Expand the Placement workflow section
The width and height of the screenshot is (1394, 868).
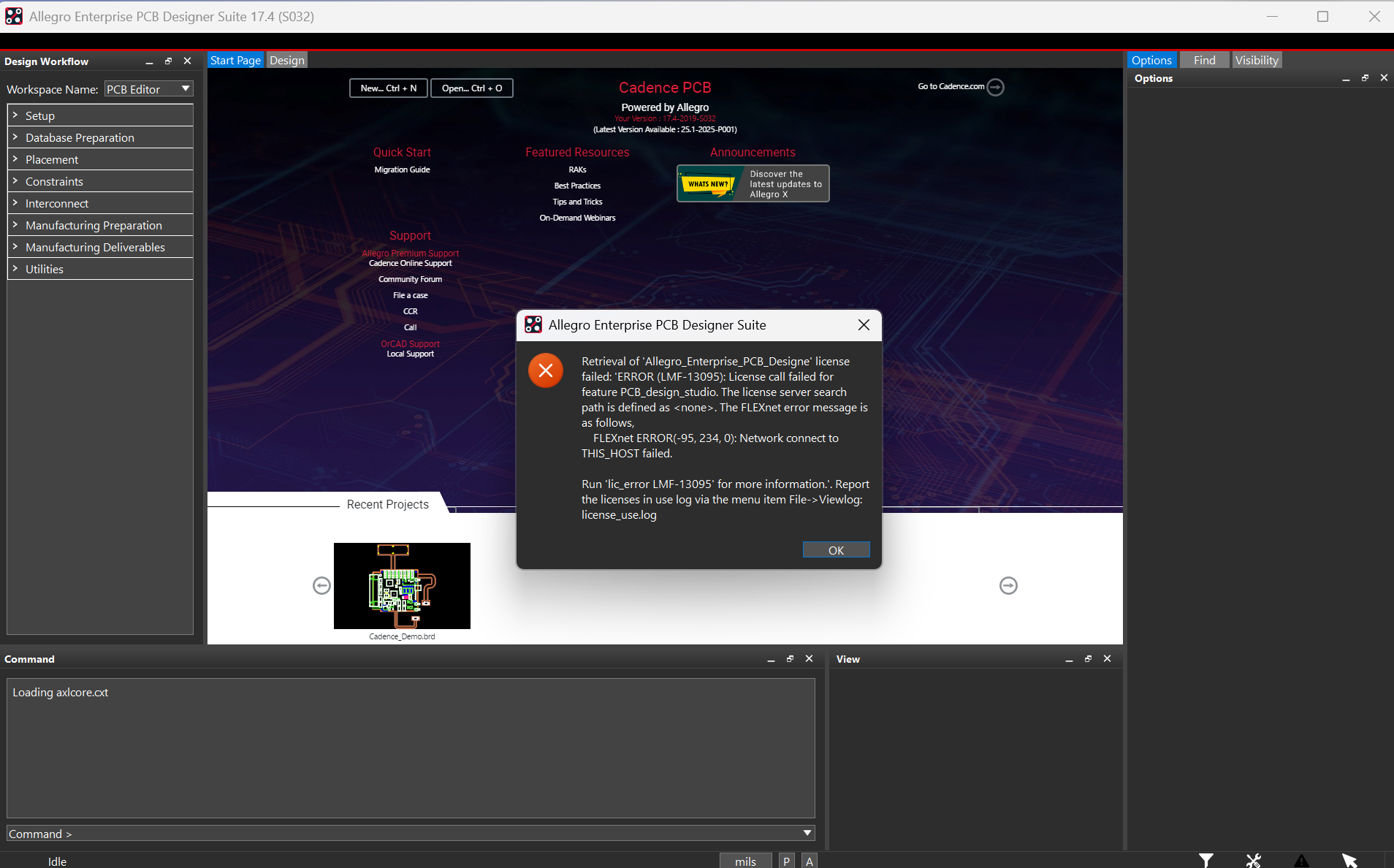click(100, 159)
